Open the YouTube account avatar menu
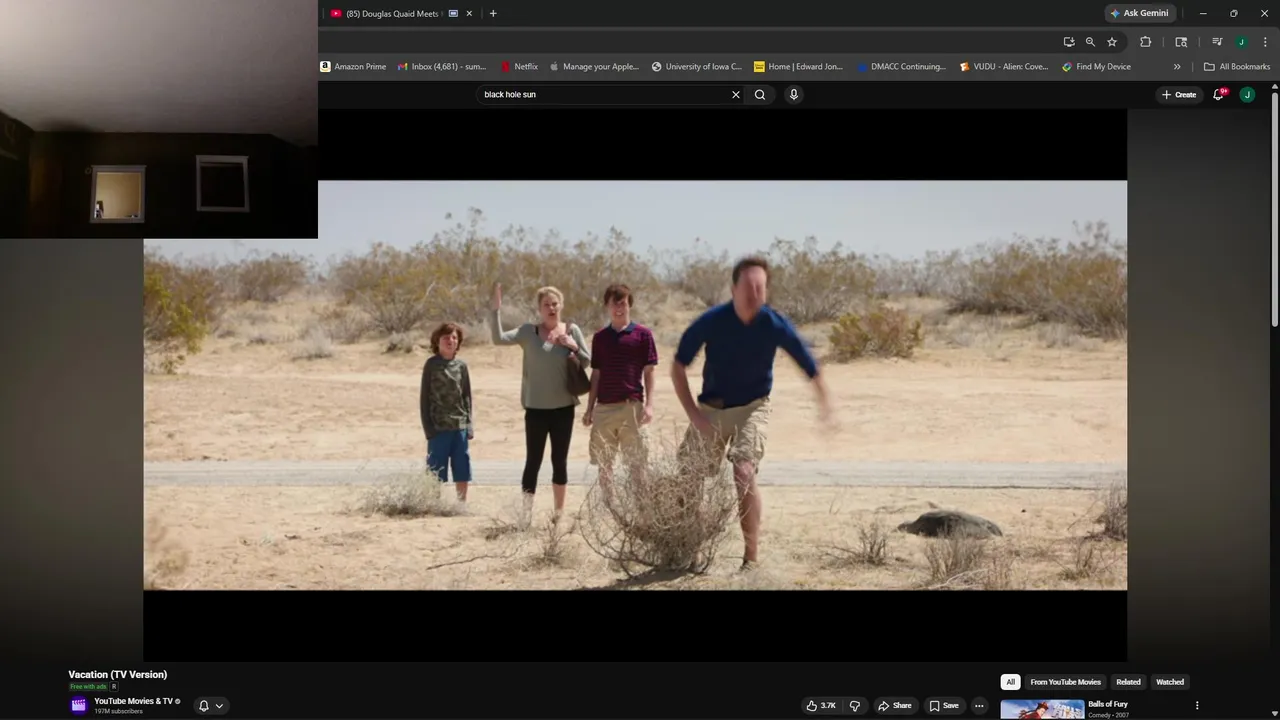Screen dimensions: 1280x720 click(1247, 94)
